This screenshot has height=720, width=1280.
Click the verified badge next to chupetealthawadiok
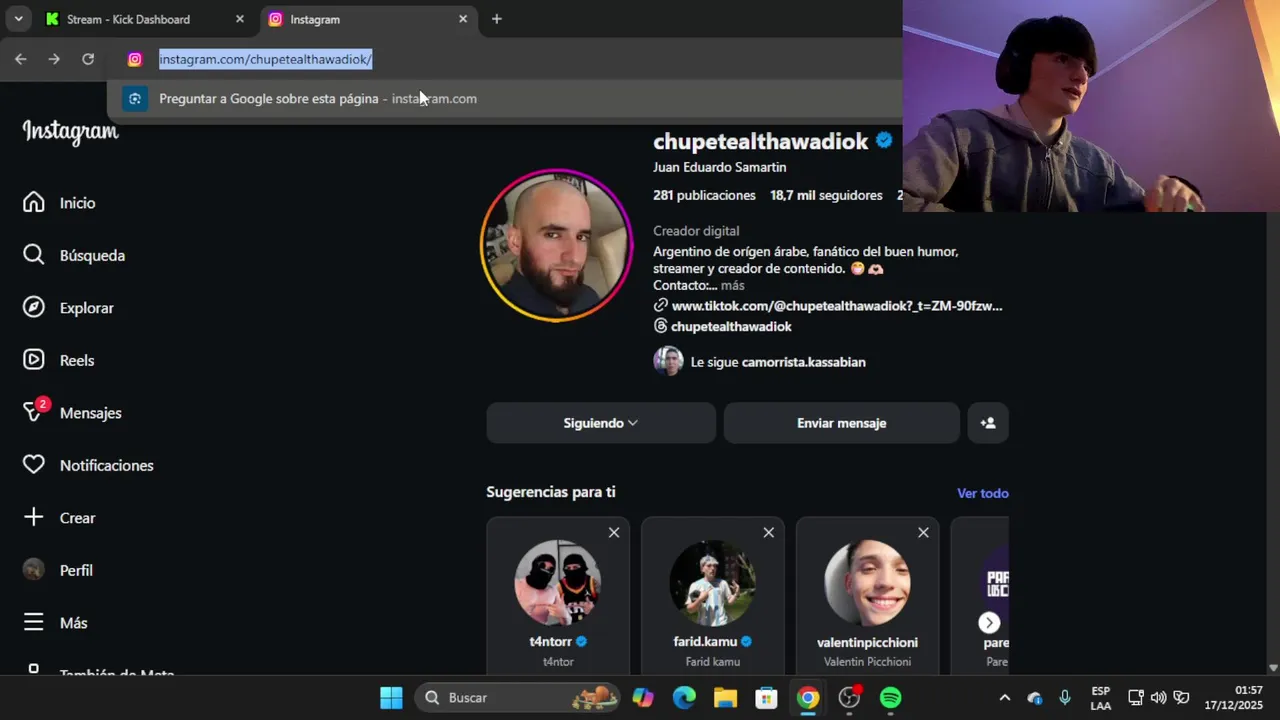click(884, 141)
